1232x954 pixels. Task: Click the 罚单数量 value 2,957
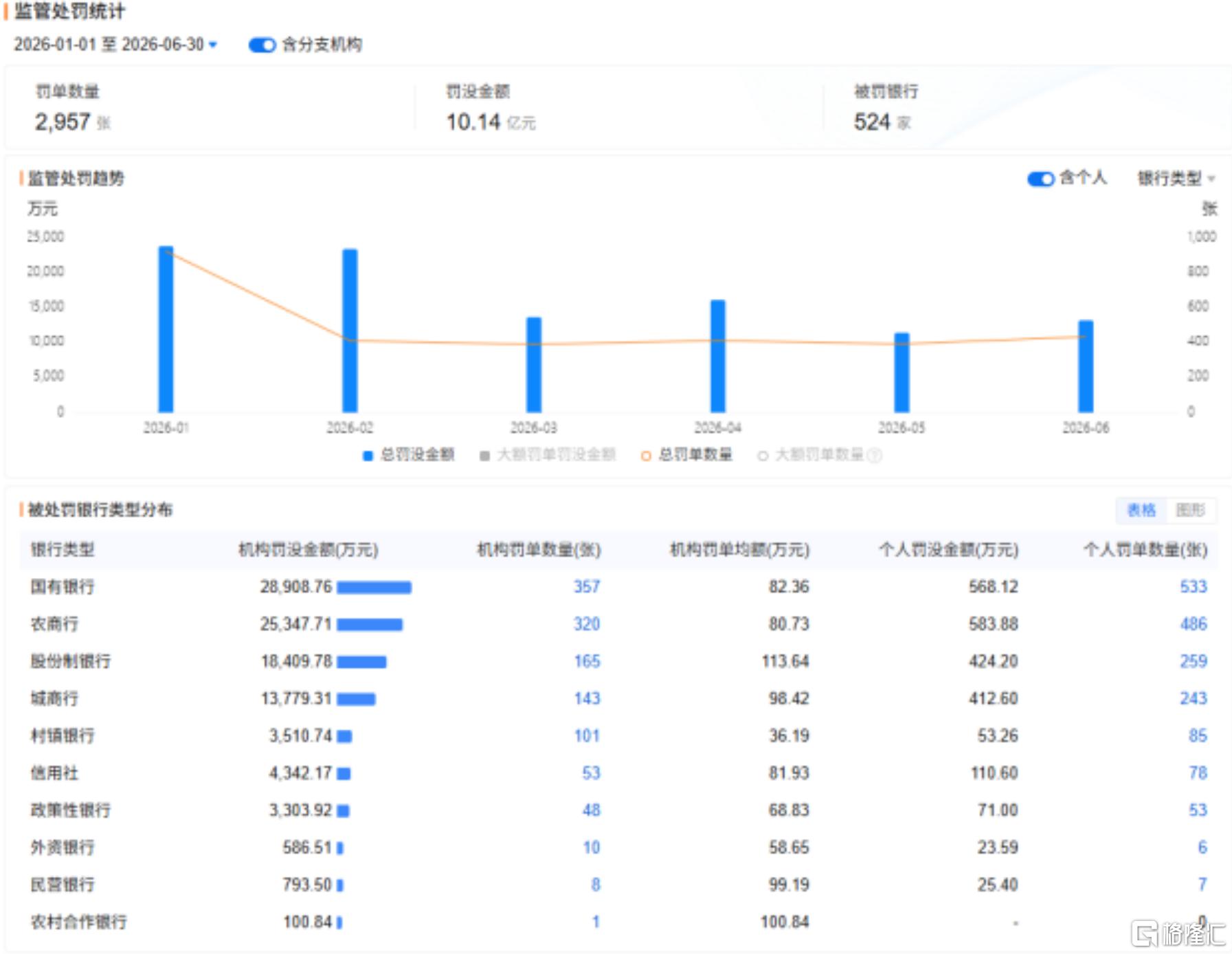tap(63, 122)
